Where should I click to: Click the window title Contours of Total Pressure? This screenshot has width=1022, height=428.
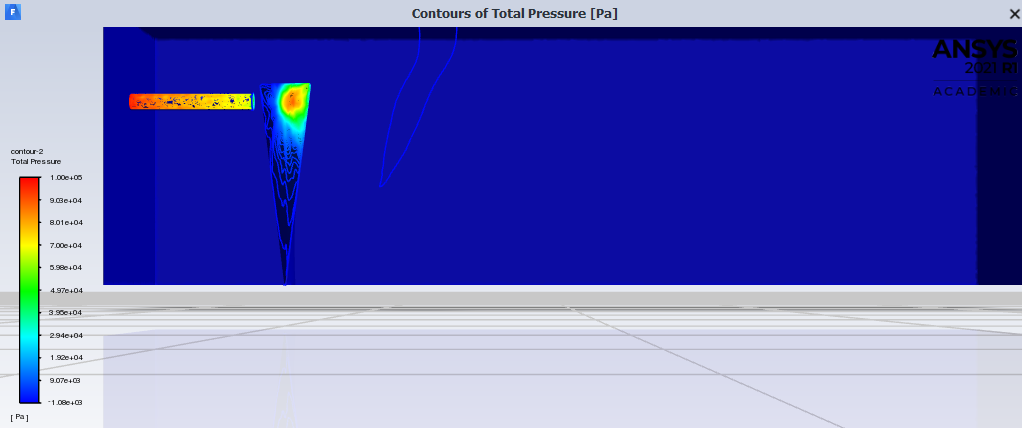[514, 14]
